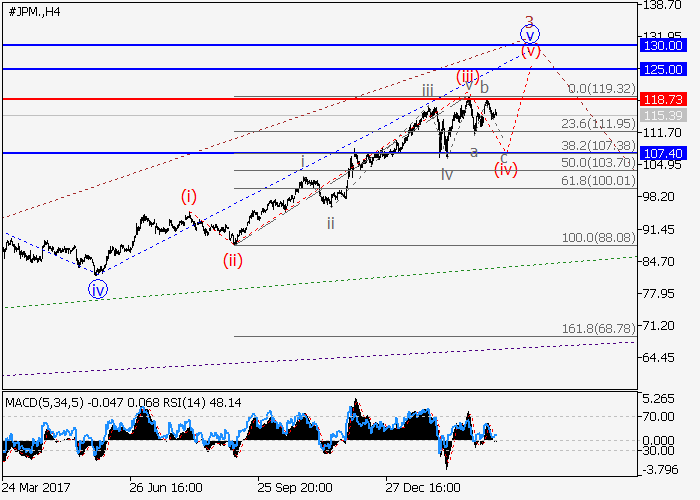
Task: Select the gray 115.39 current price label
Action: point(663,115)
